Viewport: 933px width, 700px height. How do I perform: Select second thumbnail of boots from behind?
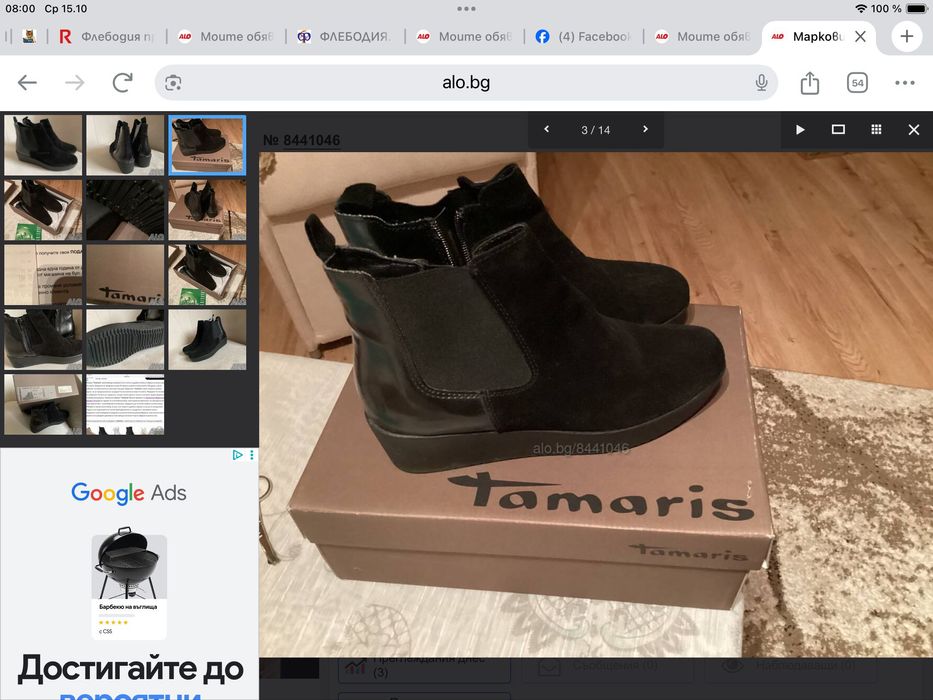(x=125, y=145)
